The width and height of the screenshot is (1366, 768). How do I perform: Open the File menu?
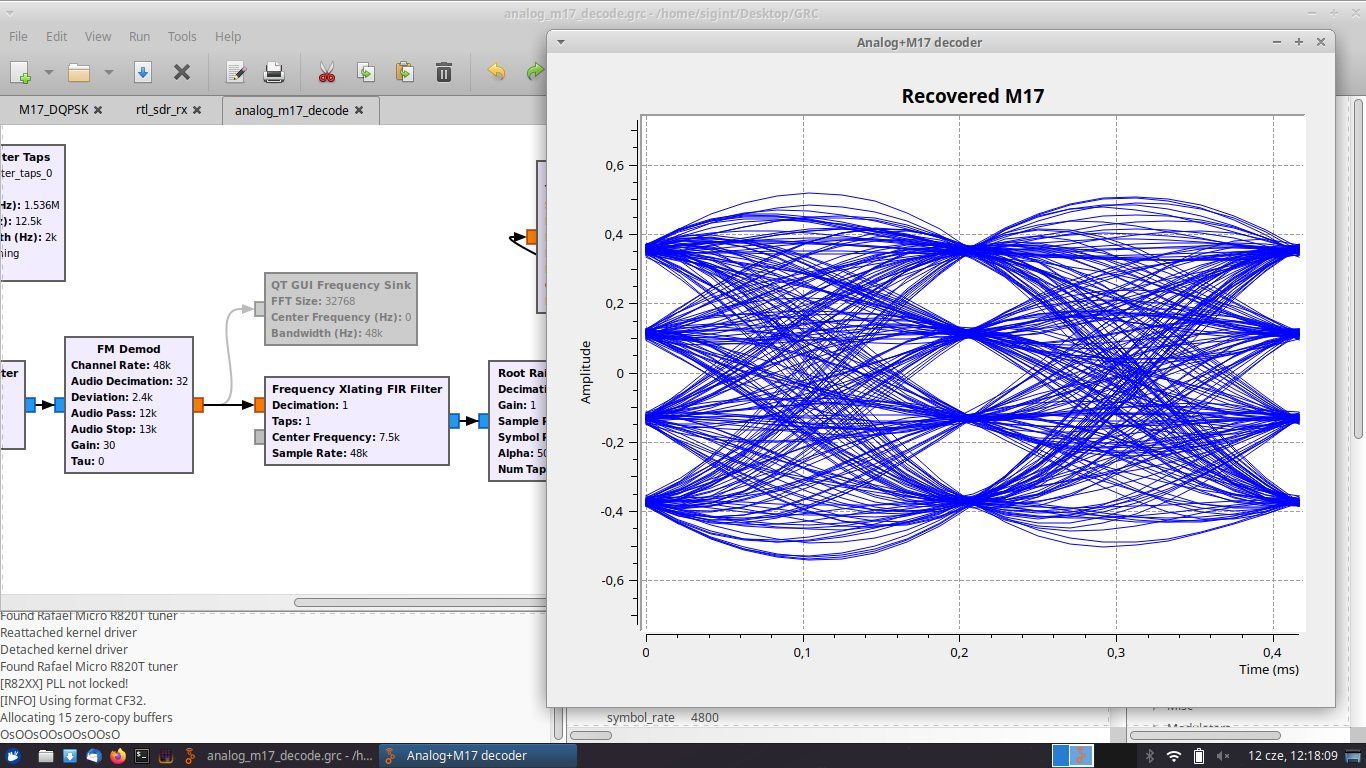tap(18, 36)
